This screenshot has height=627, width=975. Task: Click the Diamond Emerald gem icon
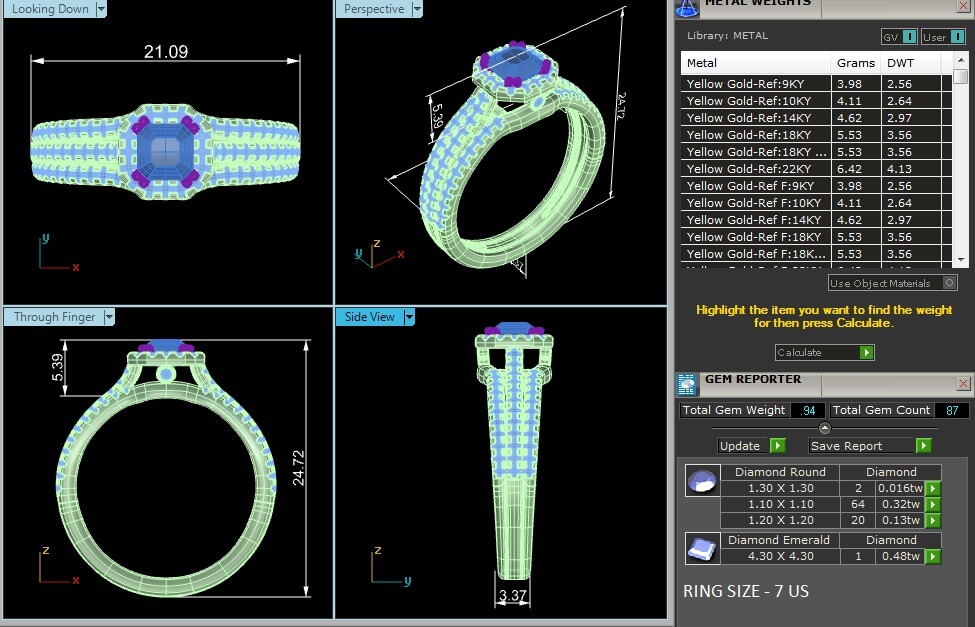click(x=701, y=548)
